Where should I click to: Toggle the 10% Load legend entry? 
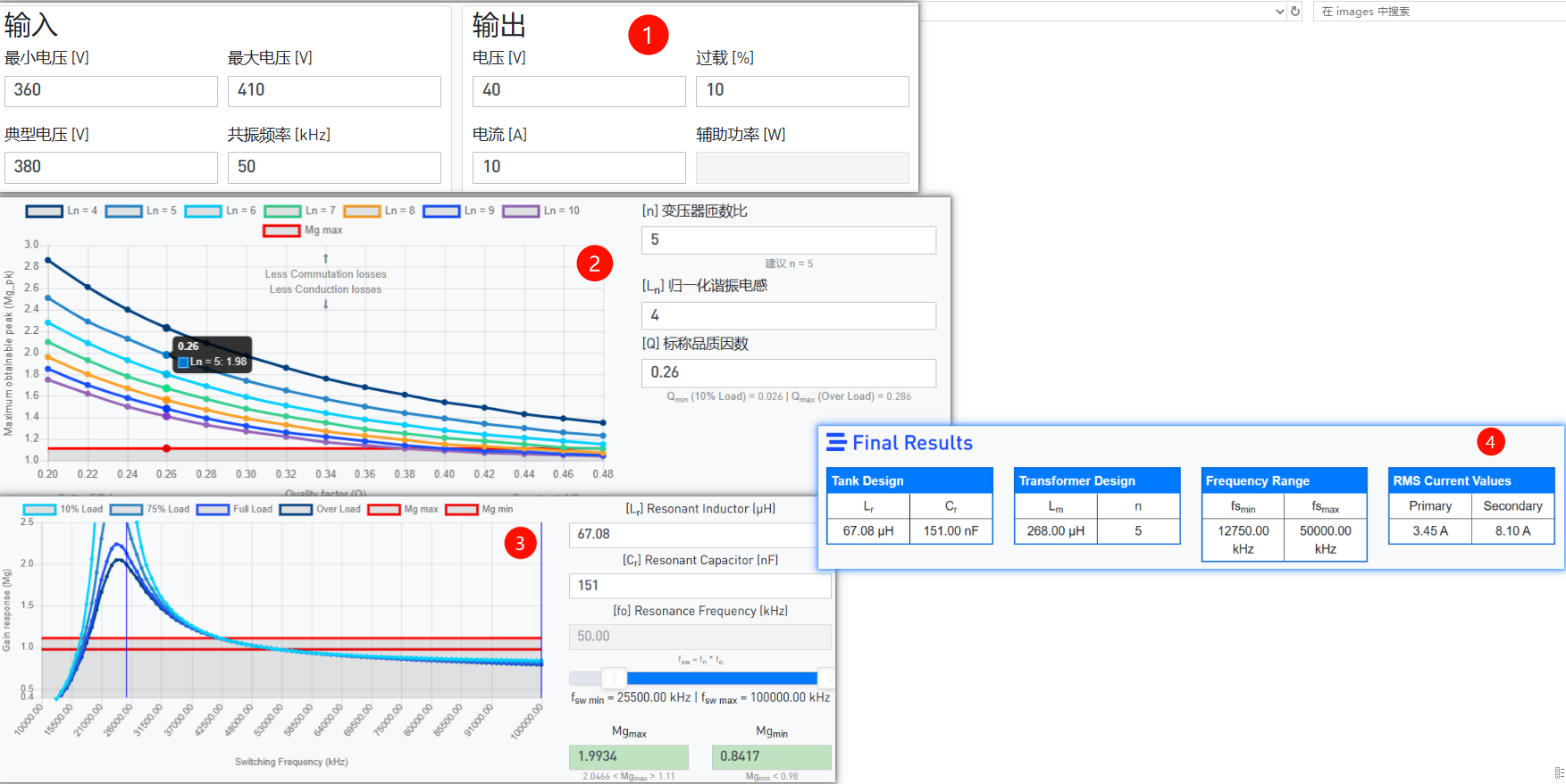39,510
